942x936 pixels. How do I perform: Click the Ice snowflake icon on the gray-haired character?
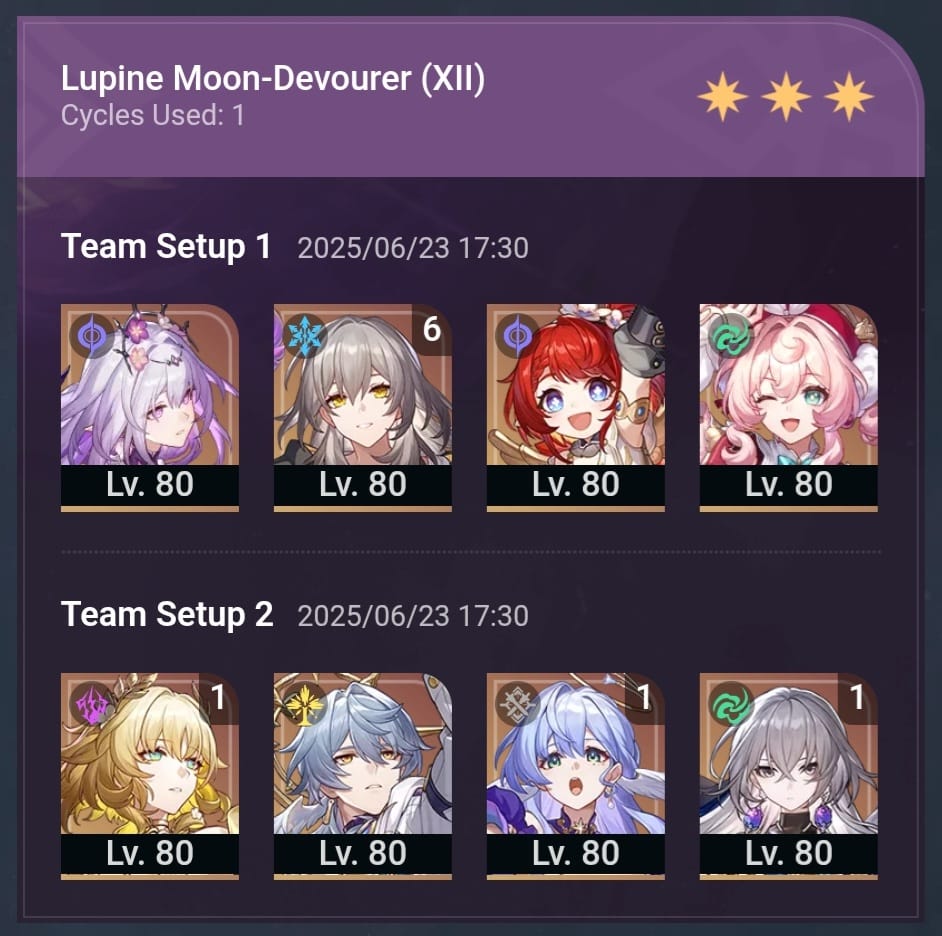(303, 335)
